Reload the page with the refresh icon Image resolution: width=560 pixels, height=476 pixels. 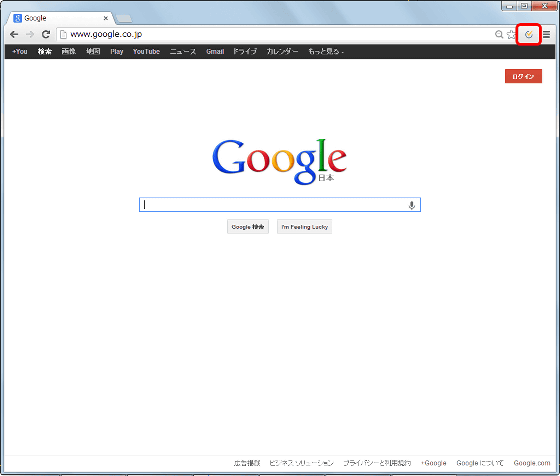point(46,34)
